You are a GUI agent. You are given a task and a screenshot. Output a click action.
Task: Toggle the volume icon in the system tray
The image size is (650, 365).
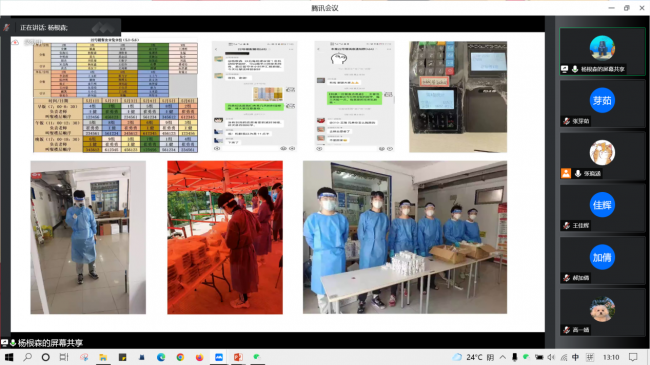(551, 357)
